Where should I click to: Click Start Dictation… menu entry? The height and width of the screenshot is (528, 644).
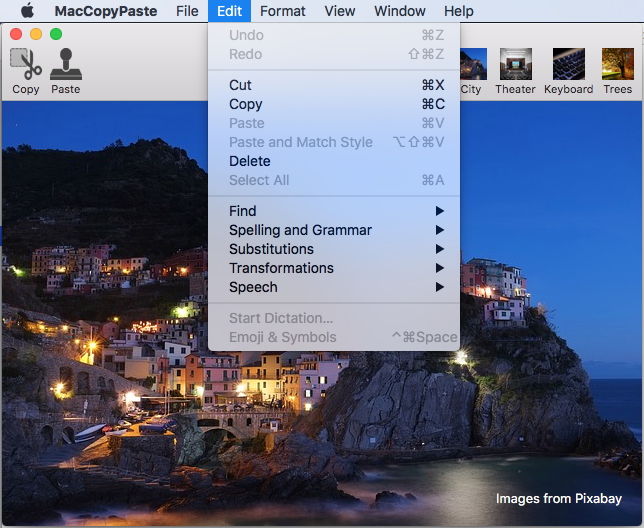(x=334, y=318)
